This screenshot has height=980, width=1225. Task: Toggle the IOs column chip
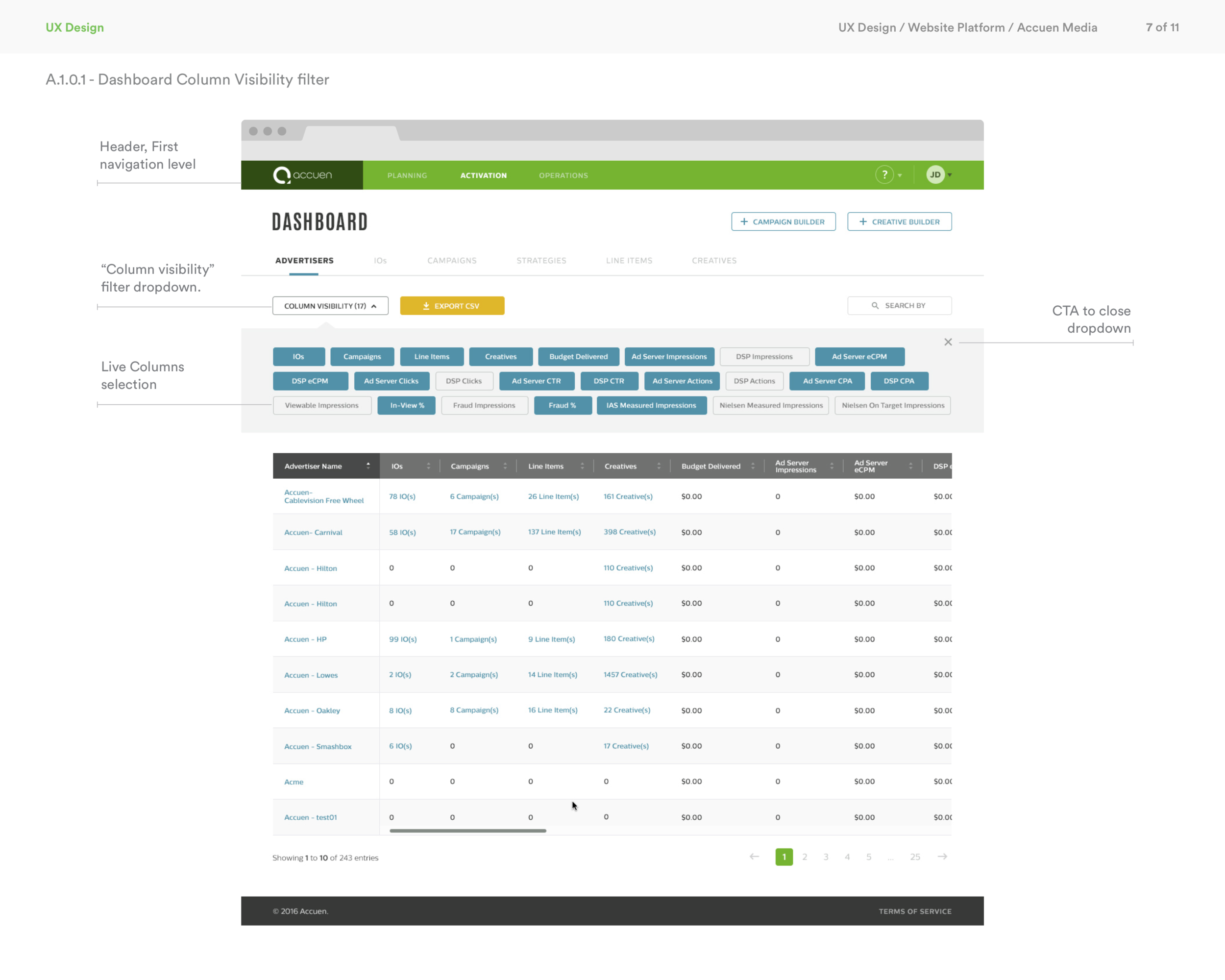click(299, 357)
